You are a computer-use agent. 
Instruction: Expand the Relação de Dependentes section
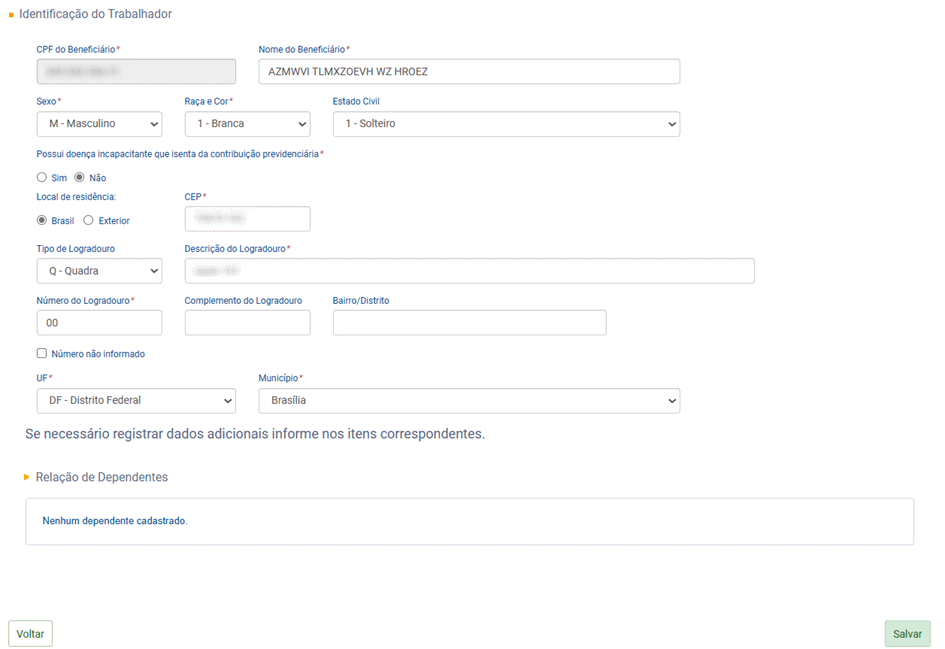[x=96, y=477]
